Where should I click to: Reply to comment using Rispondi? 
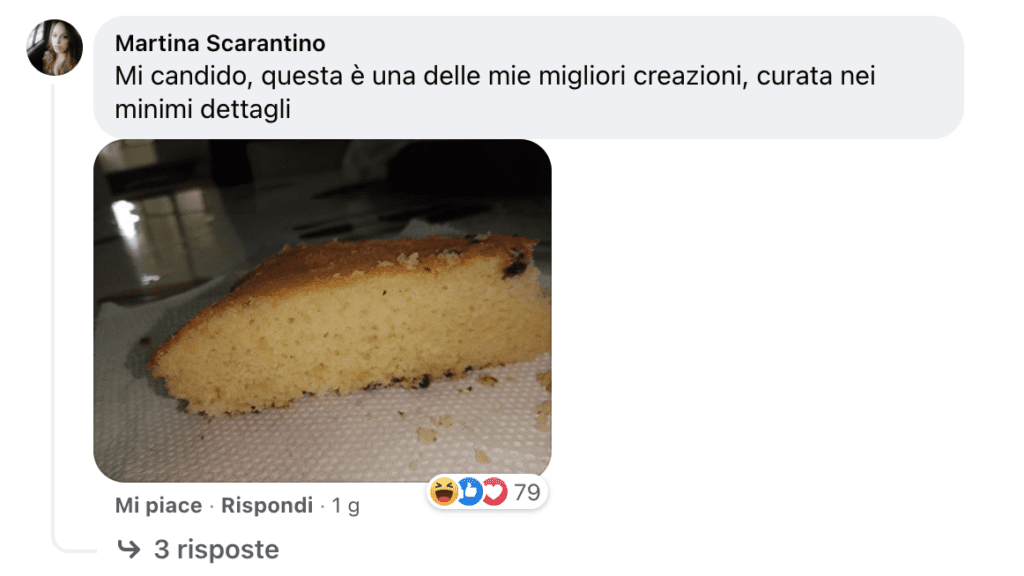267,505
